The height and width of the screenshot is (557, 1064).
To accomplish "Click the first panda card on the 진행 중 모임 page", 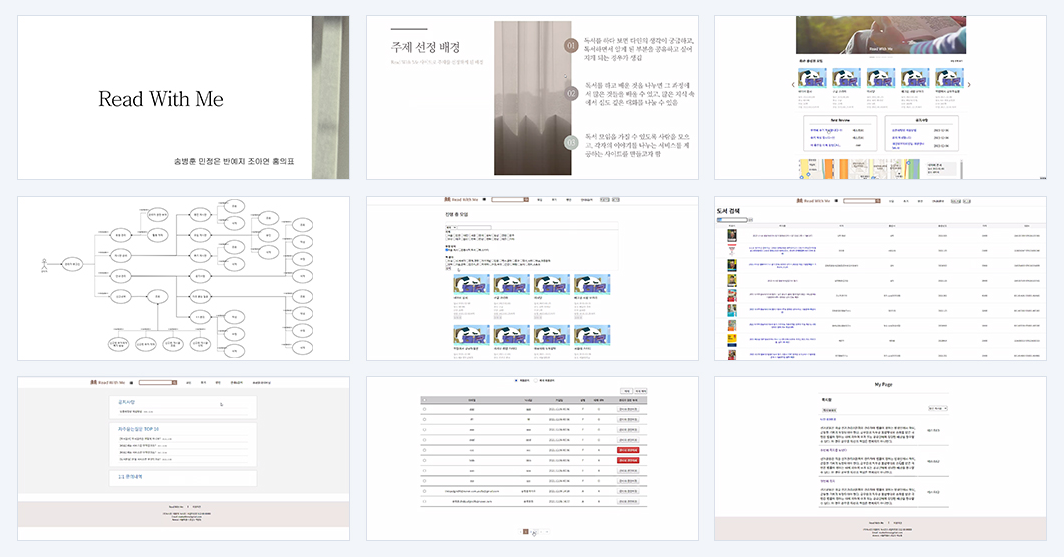I will point(471,284).
